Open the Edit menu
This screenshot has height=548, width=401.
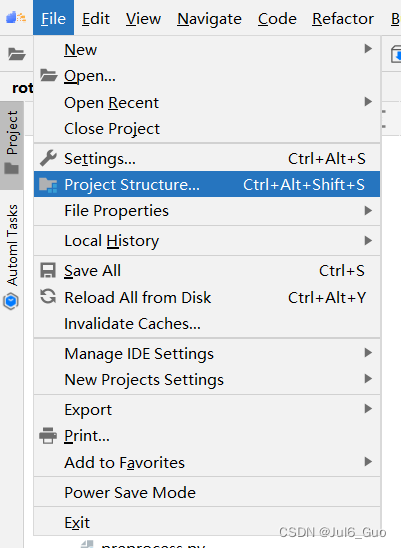point(96,19)
